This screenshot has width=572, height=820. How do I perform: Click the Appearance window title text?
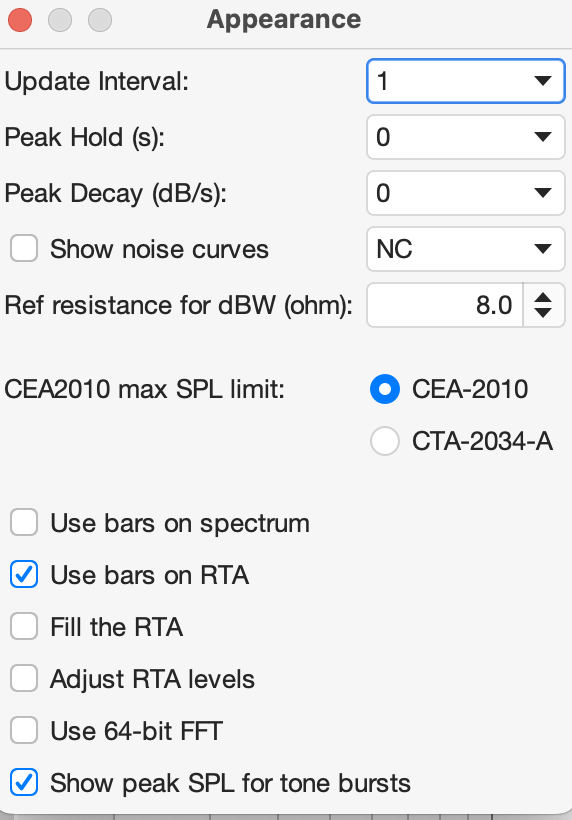coord(284,20)
